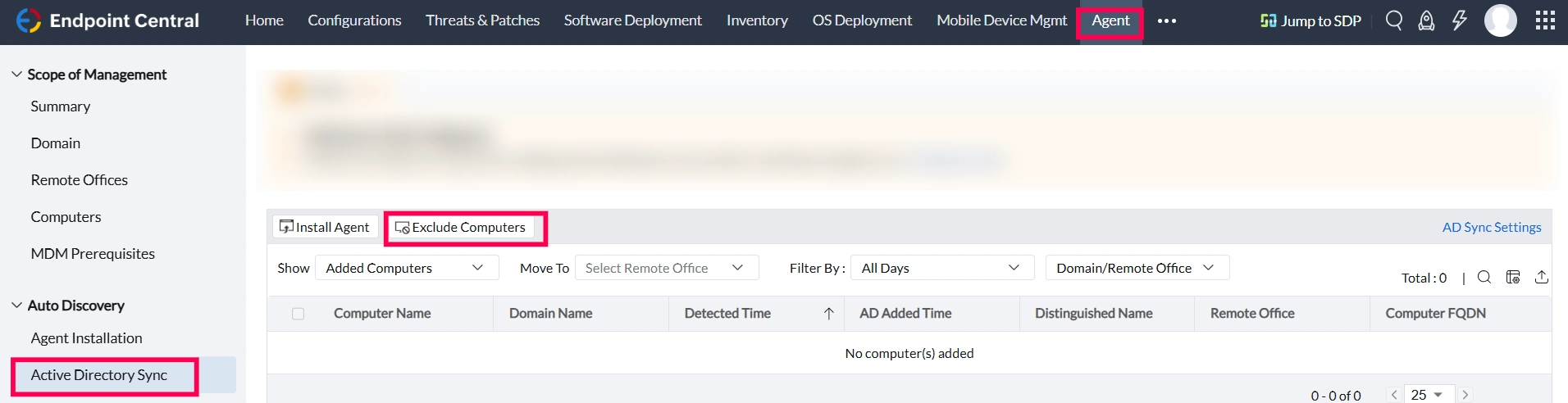Open the search magnifier in top bar
This screenshot has height=403, width=1568.
pyautogui.click(x=1394, y=20)
